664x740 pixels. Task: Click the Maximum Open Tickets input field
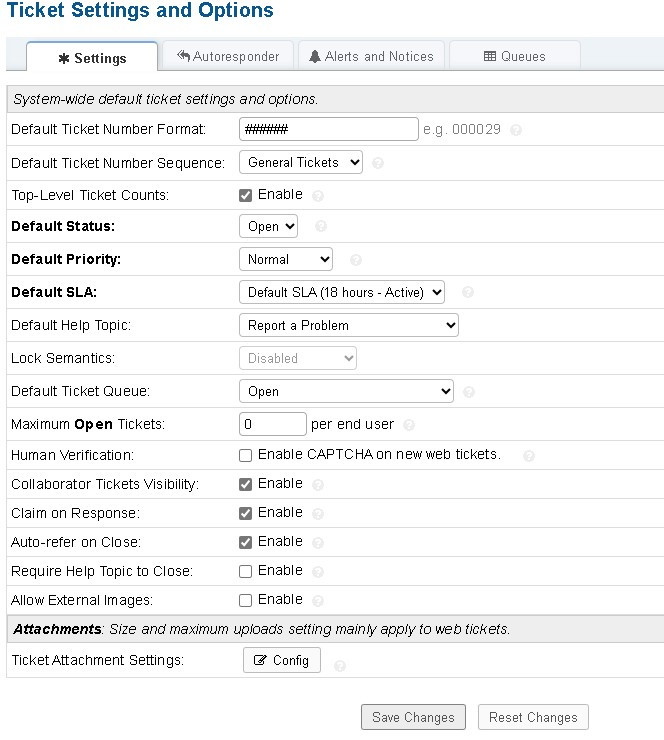point(272,424)
